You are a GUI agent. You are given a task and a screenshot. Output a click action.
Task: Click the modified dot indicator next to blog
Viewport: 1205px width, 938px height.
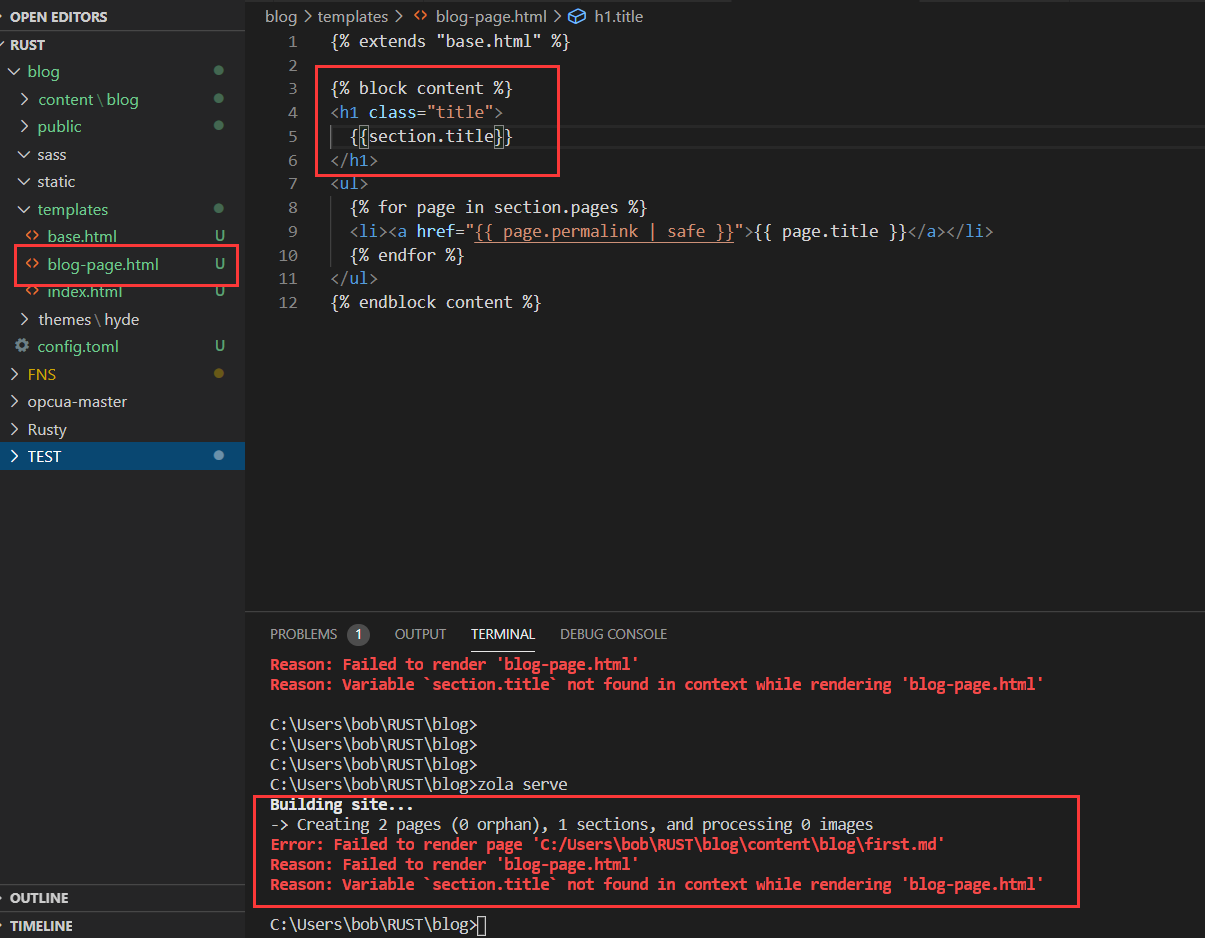[218, 71]
